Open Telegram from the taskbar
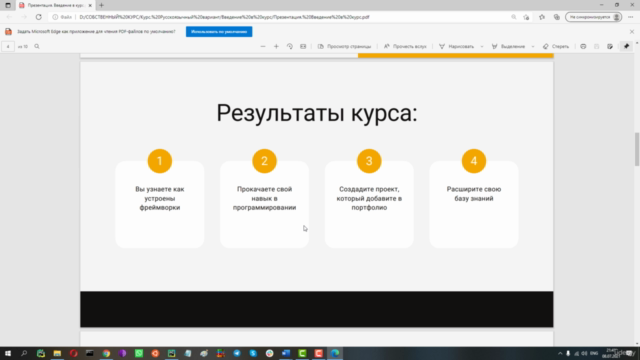This screenshot has width=640, height=360. [237, 353]
